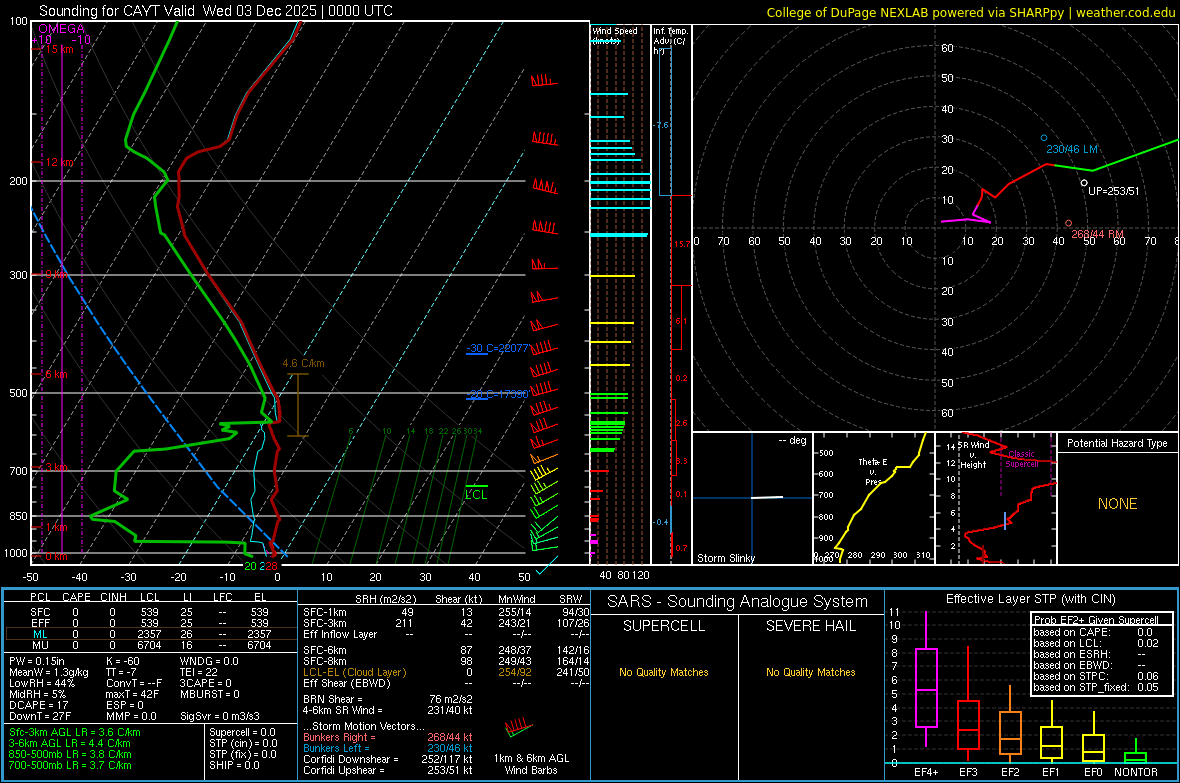The height and width of the screenshot is (783, 1180).
Task: Select the MU parcel row
Action: pos(151,645)
